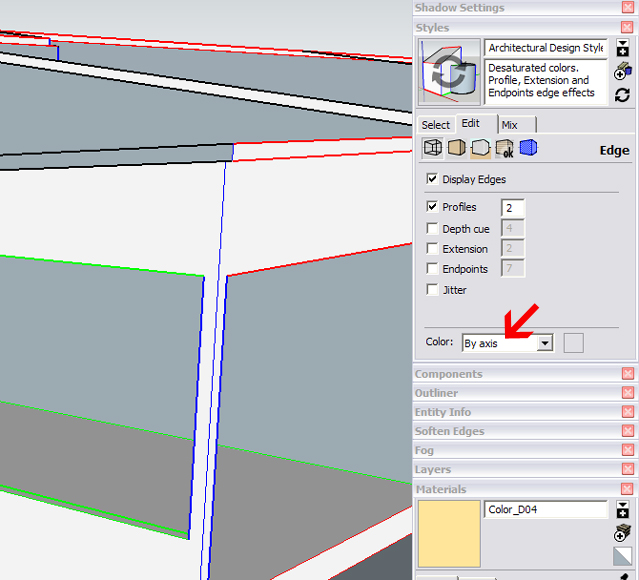639x580 pixels.
Task: Open the Watermark settings icon
Action: coord(503,148)
